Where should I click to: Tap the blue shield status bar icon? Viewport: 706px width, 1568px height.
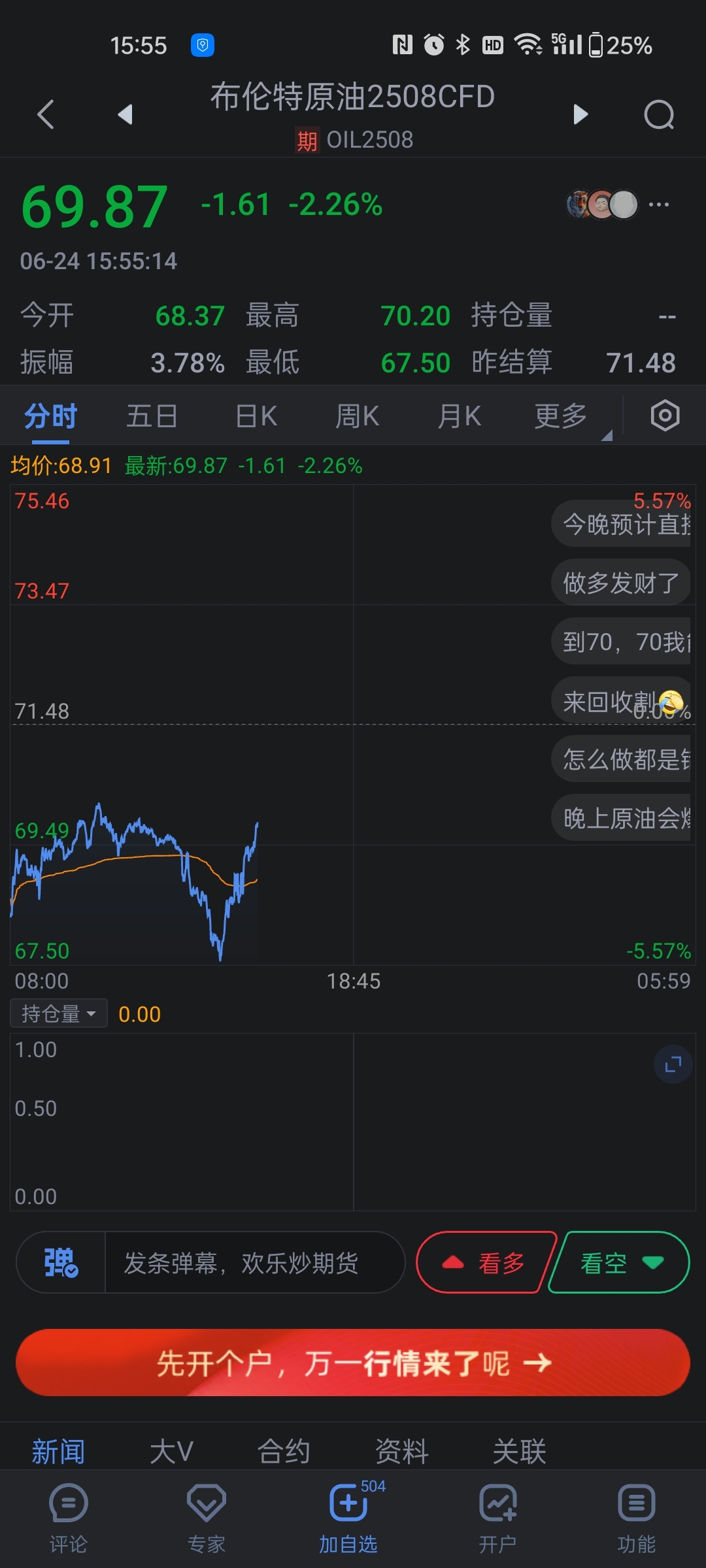[203, 45]
